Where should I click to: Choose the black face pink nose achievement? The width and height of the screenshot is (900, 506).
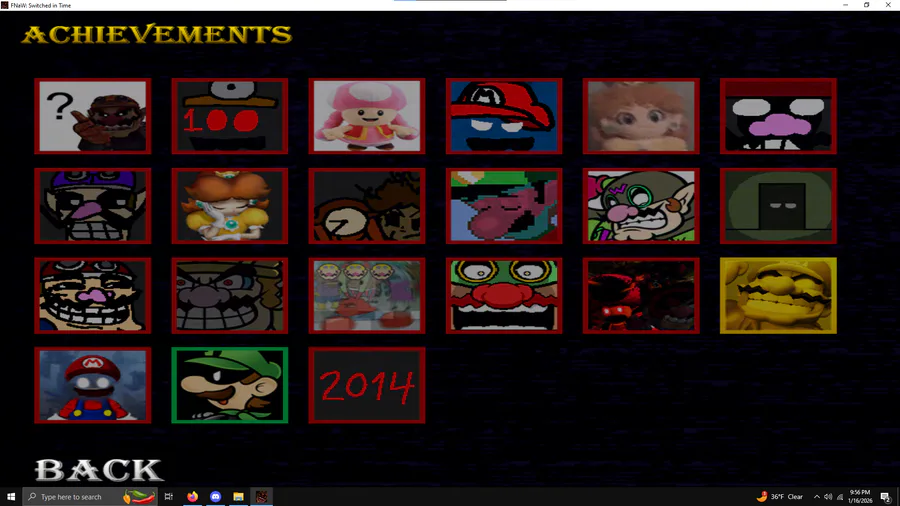(778, 116)
